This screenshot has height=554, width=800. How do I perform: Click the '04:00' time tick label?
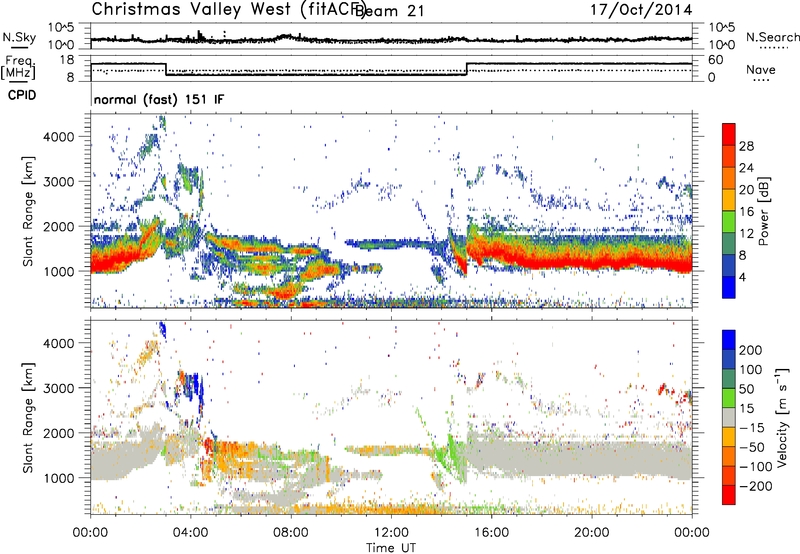tap(190, 533)
